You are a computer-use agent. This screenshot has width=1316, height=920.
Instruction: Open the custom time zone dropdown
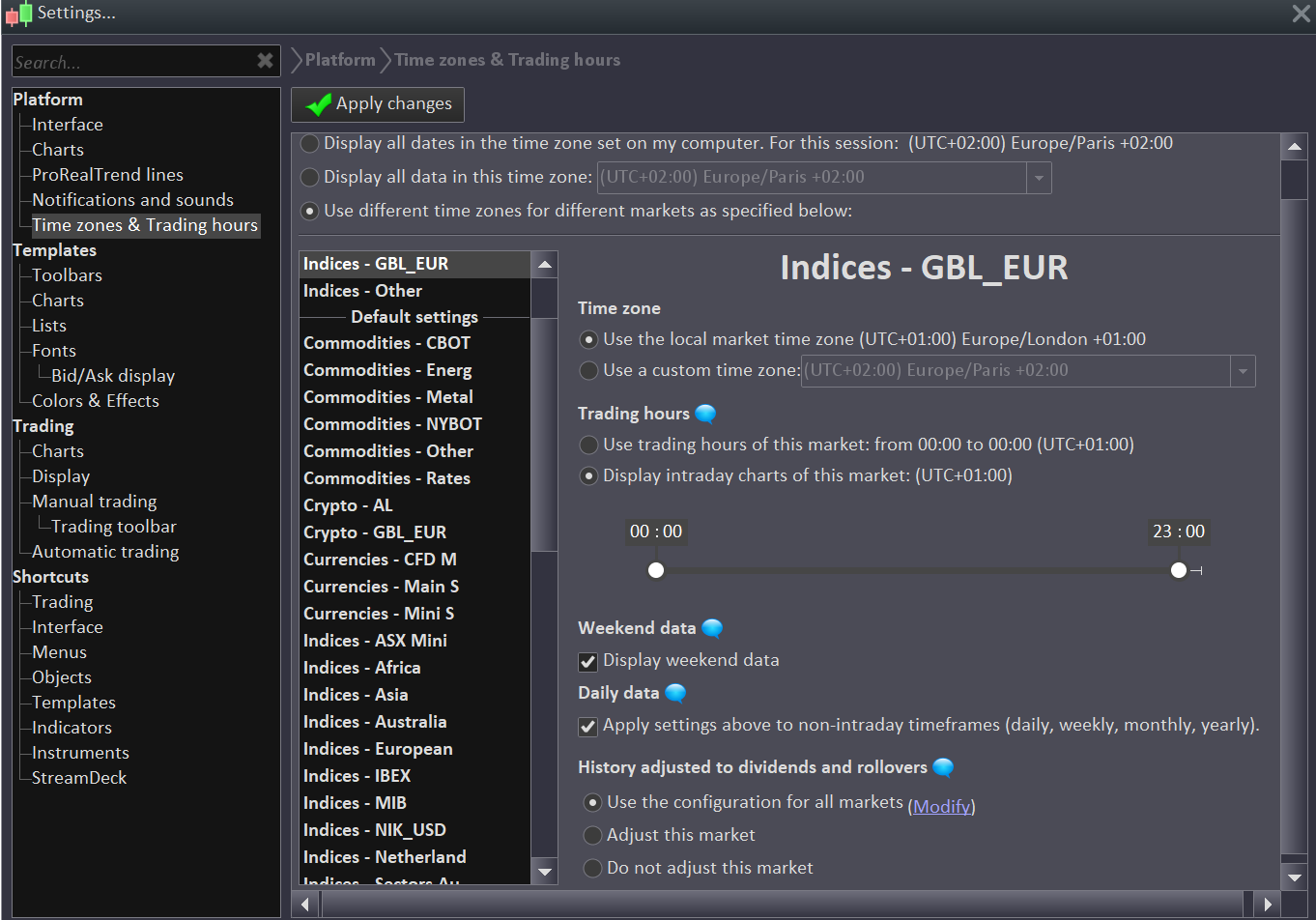click(1243, 371)
